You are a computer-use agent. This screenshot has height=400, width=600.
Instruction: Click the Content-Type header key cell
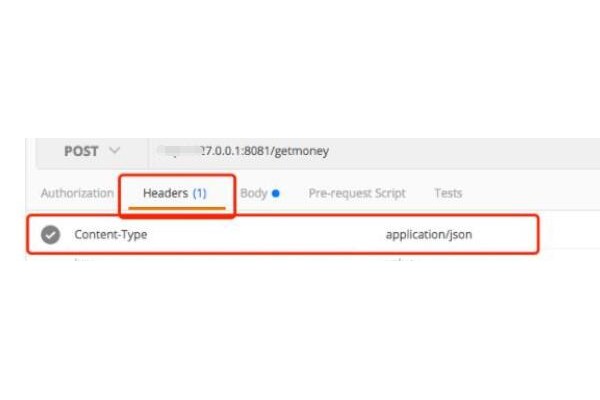point(111,235)
